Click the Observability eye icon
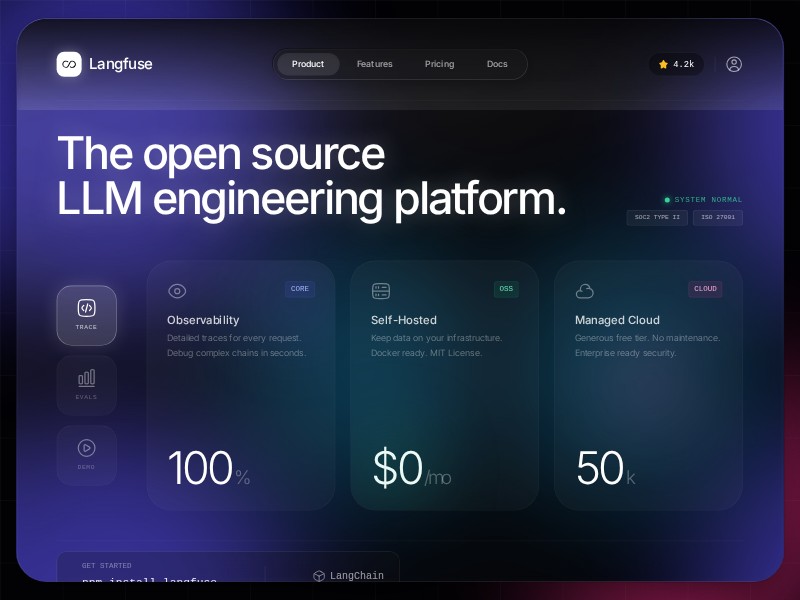The image size is (800, 600). coord(178,291)
